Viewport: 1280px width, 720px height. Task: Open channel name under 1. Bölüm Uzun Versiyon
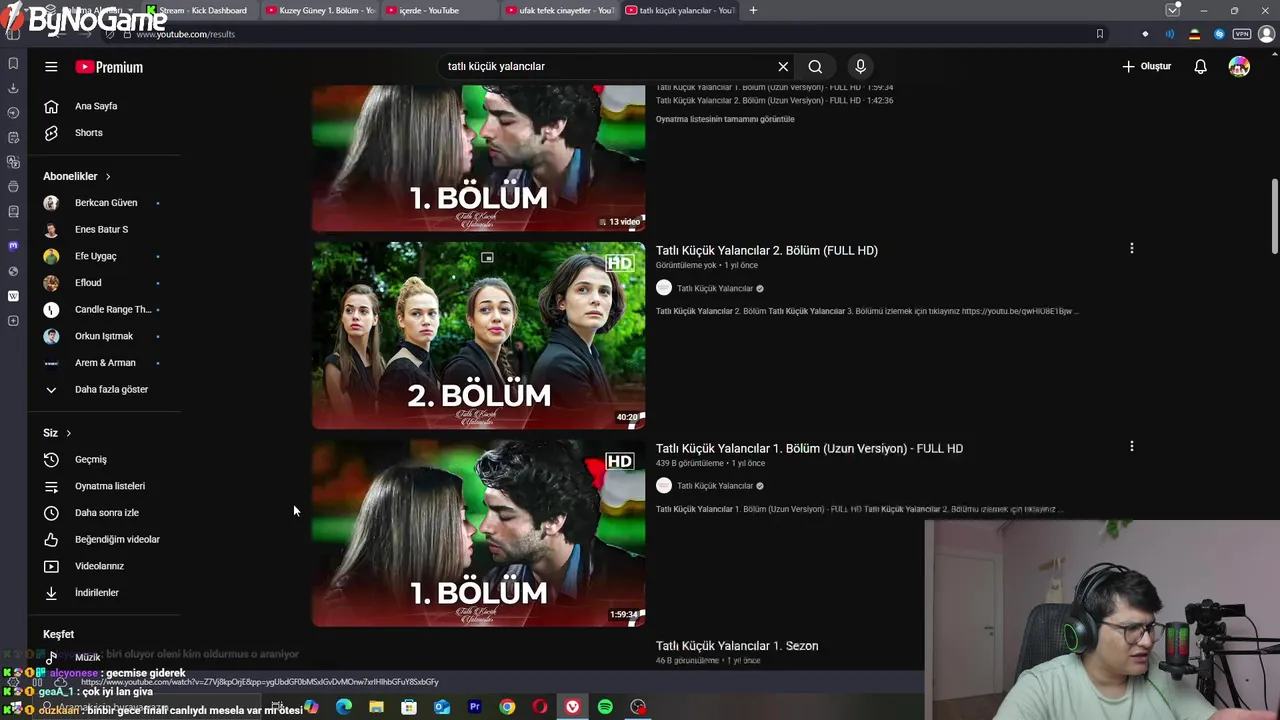715,486
